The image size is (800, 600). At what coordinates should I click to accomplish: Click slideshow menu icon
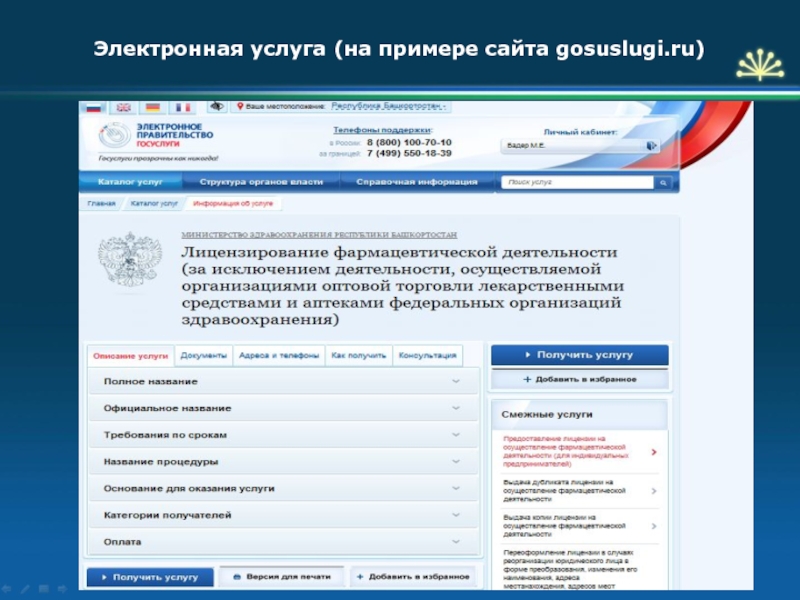[x=44, y=589]
